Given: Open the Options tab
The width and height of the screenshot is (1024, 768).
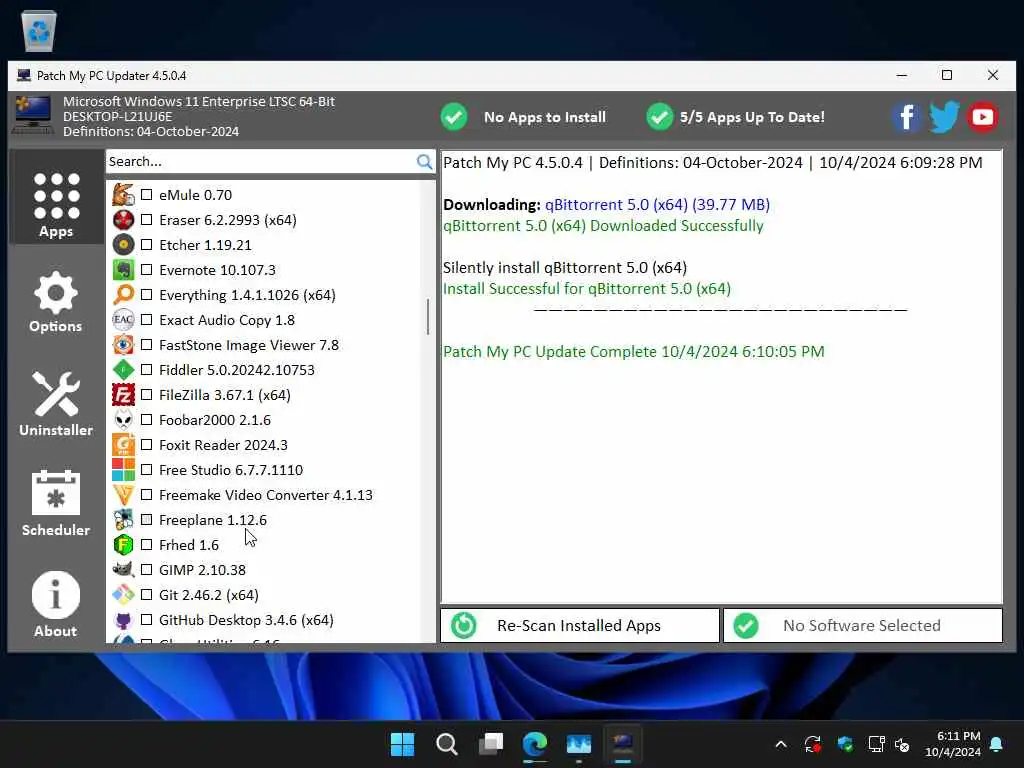Looking at the screenshot, I should pyautogui.click(x=56, y=302).
